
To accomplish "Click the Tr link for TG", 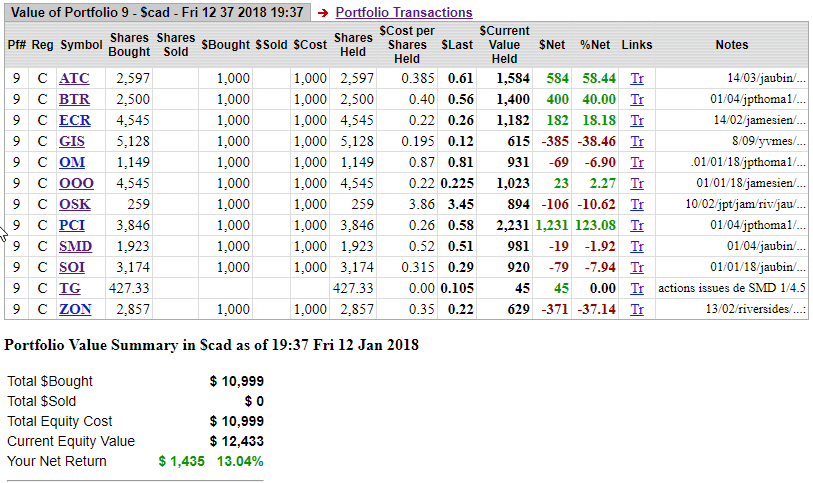I will coord(637,288).
